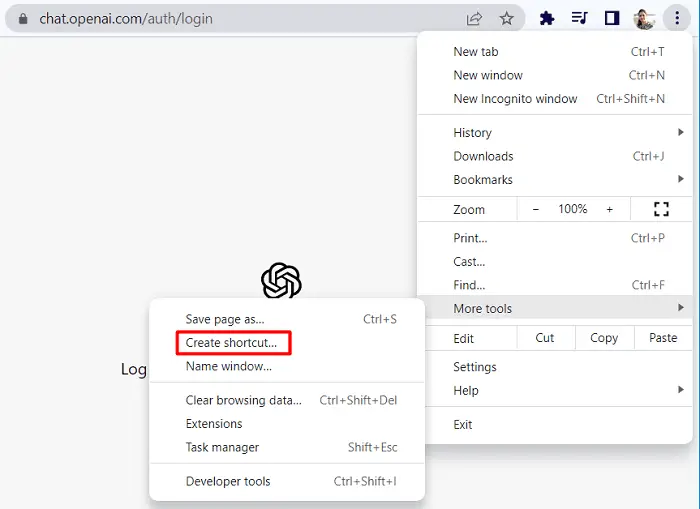Expand the More tools submenu
The height and width of the screenshot is (509, 700).
click(554, 308)
